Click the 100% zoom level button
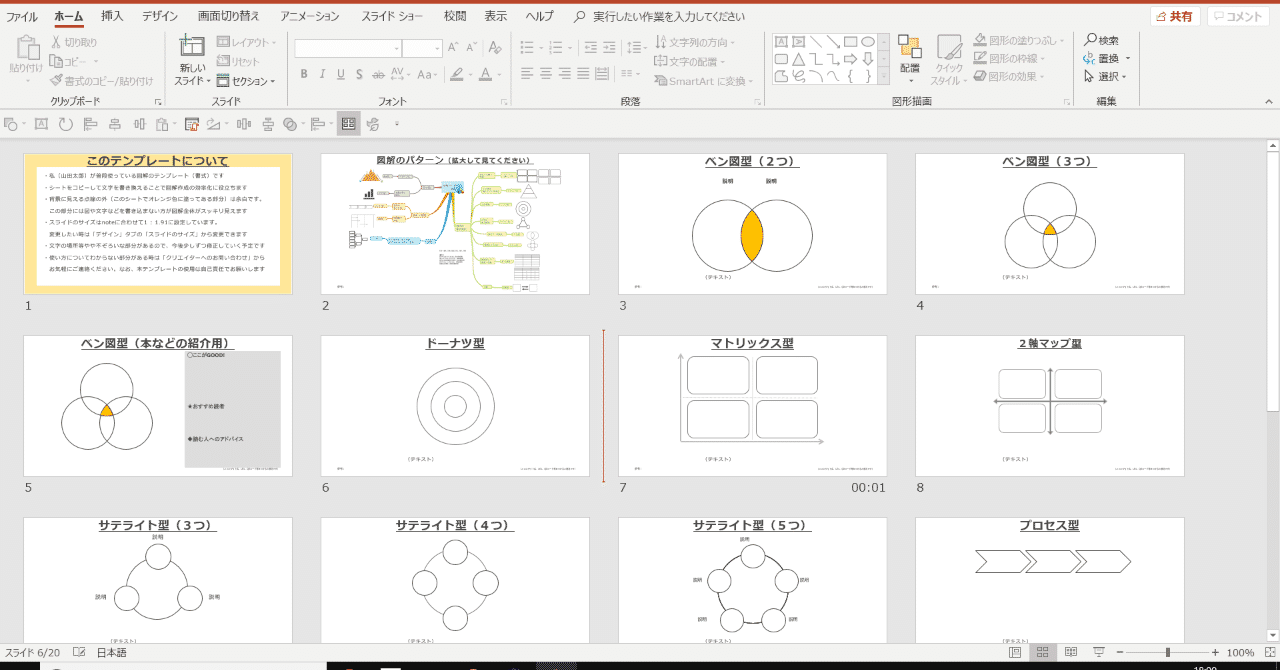Image resolution: width=1280 pixels, height=670 pixels. click(1240, 653)
